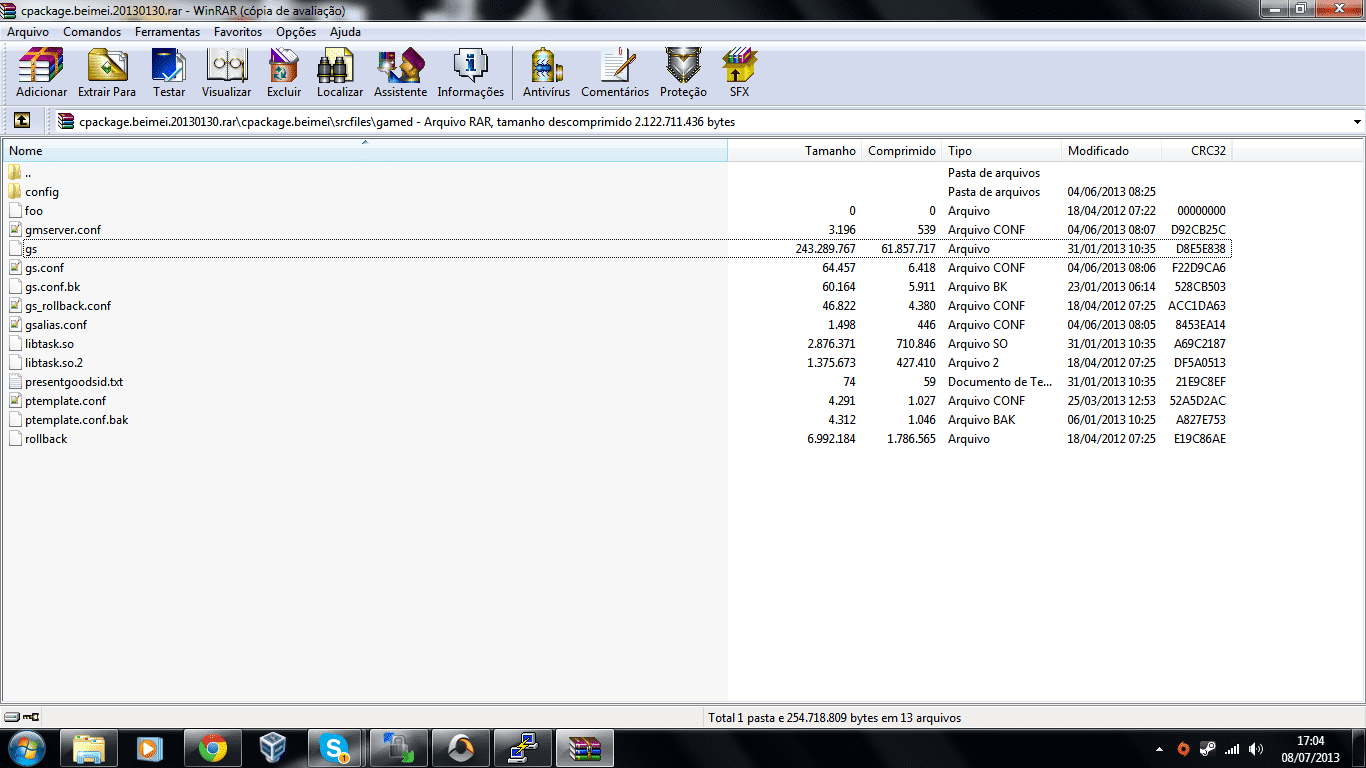Go up one folder level icon
Screen dimensions: 1366x768
pos(22,121)
